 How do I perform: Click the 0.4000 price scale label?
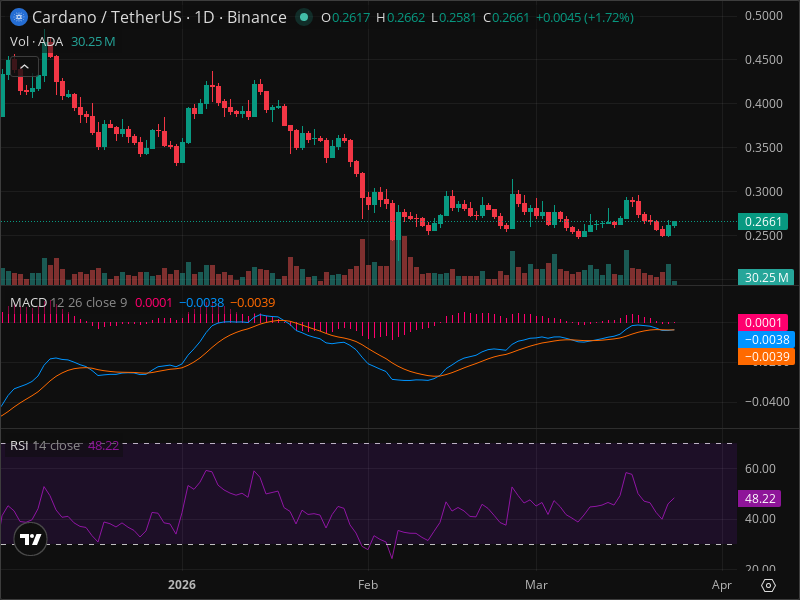[763, 104]
